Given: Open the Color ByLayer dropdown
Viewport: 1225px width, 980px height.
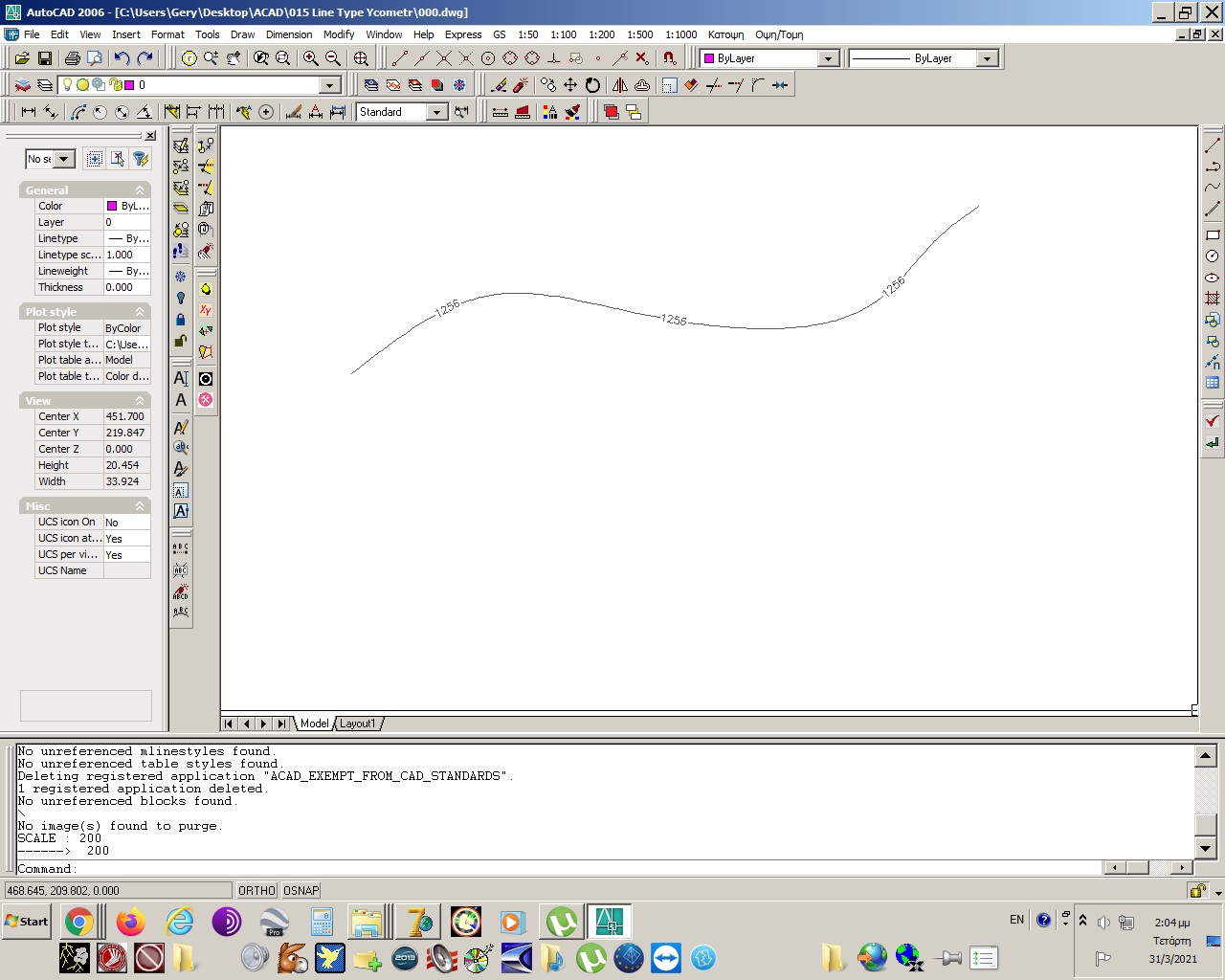Looking at the screenshot, I should point(830,57).
